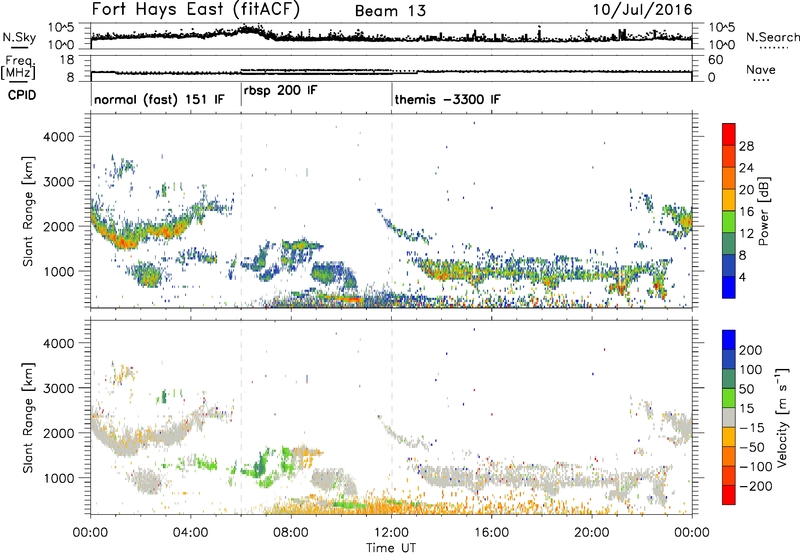The height and width of the screenshot is (554, 800).
Task: Select the '60' tick on the Nave axis
Action: tap(716, 60)
